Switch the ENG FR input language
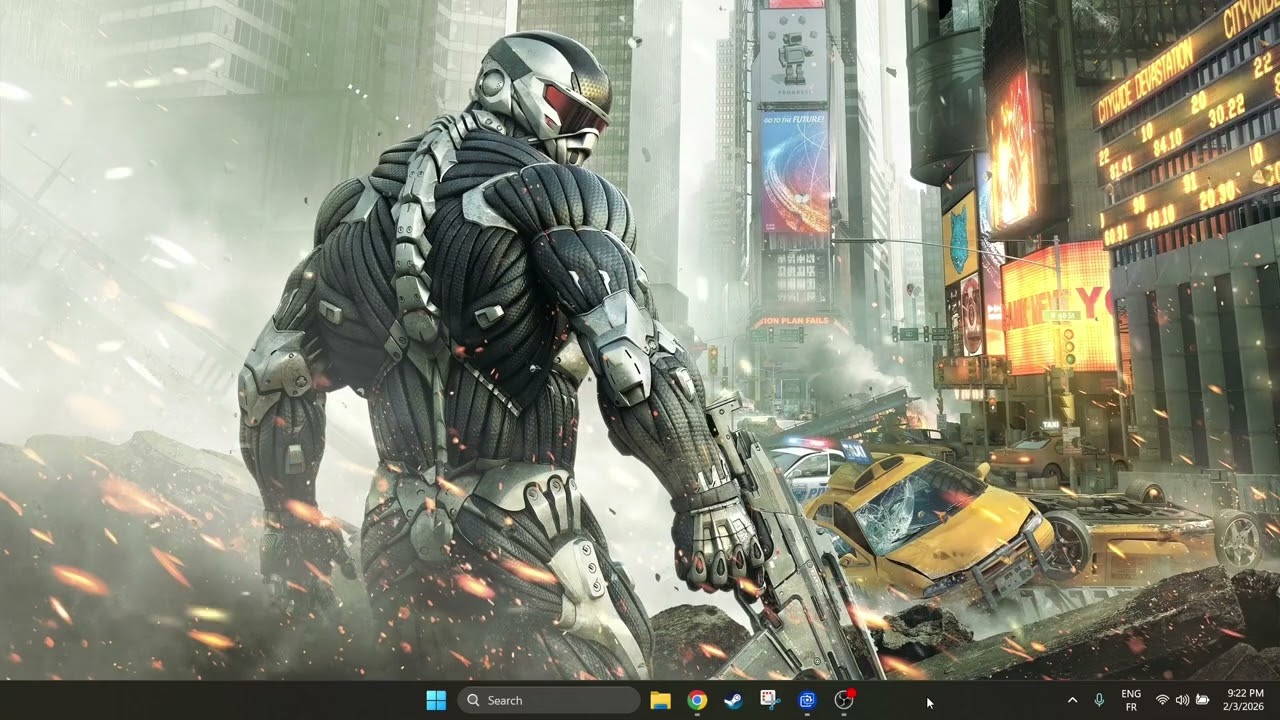The height and width of the screenshot is (720, 1280). tap(1131, 701)
